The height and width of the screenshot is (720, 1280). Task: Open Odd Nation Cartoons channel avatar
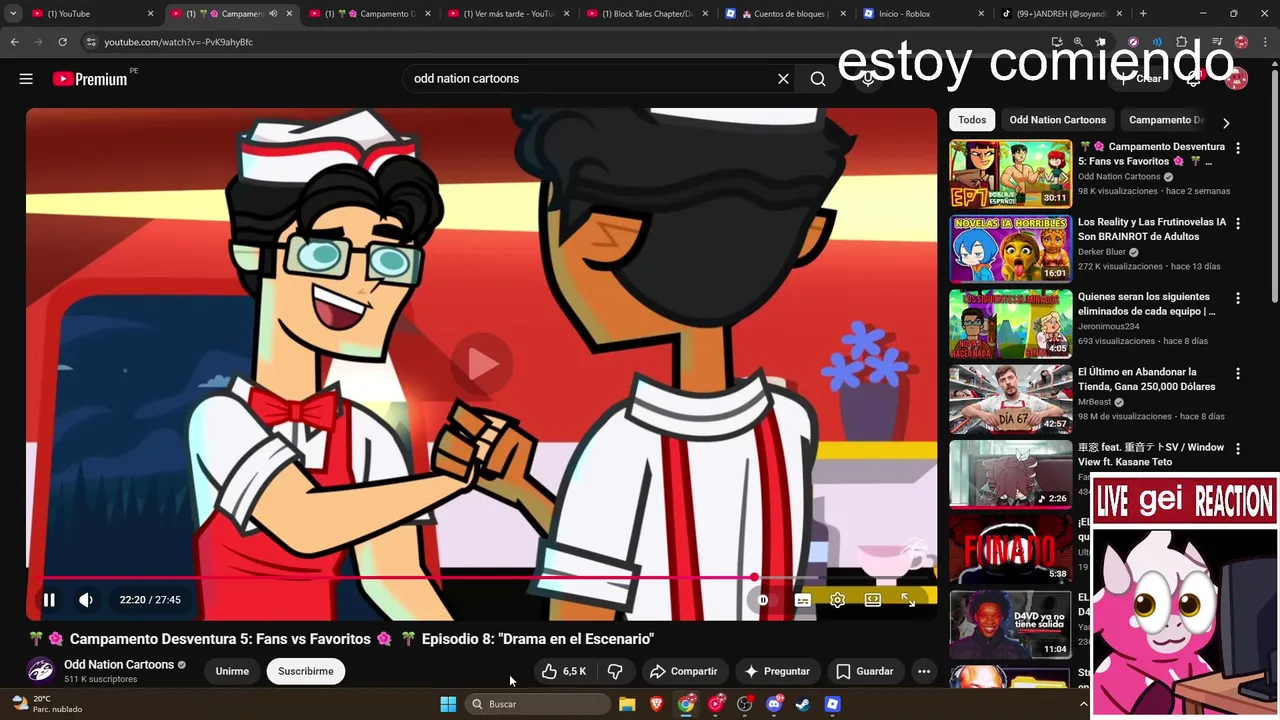[x=41, y=671]
